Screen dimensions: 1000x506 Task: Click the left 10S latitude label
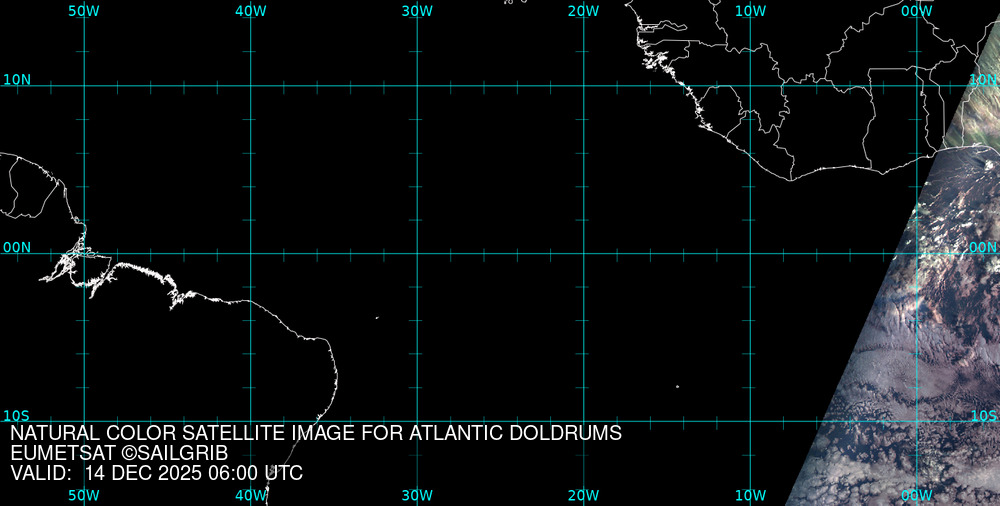point(17,415)
